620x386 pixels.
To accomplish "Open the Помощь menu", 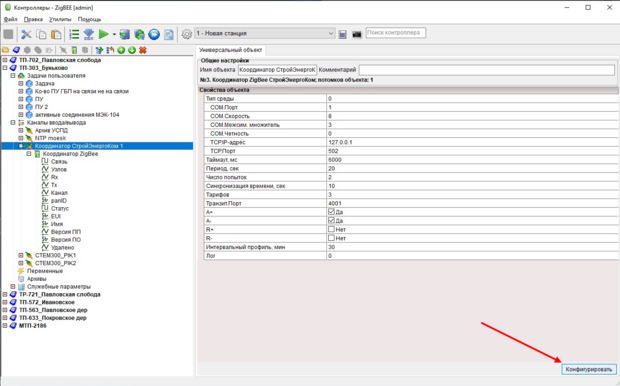I will click(x=89, y=19).
